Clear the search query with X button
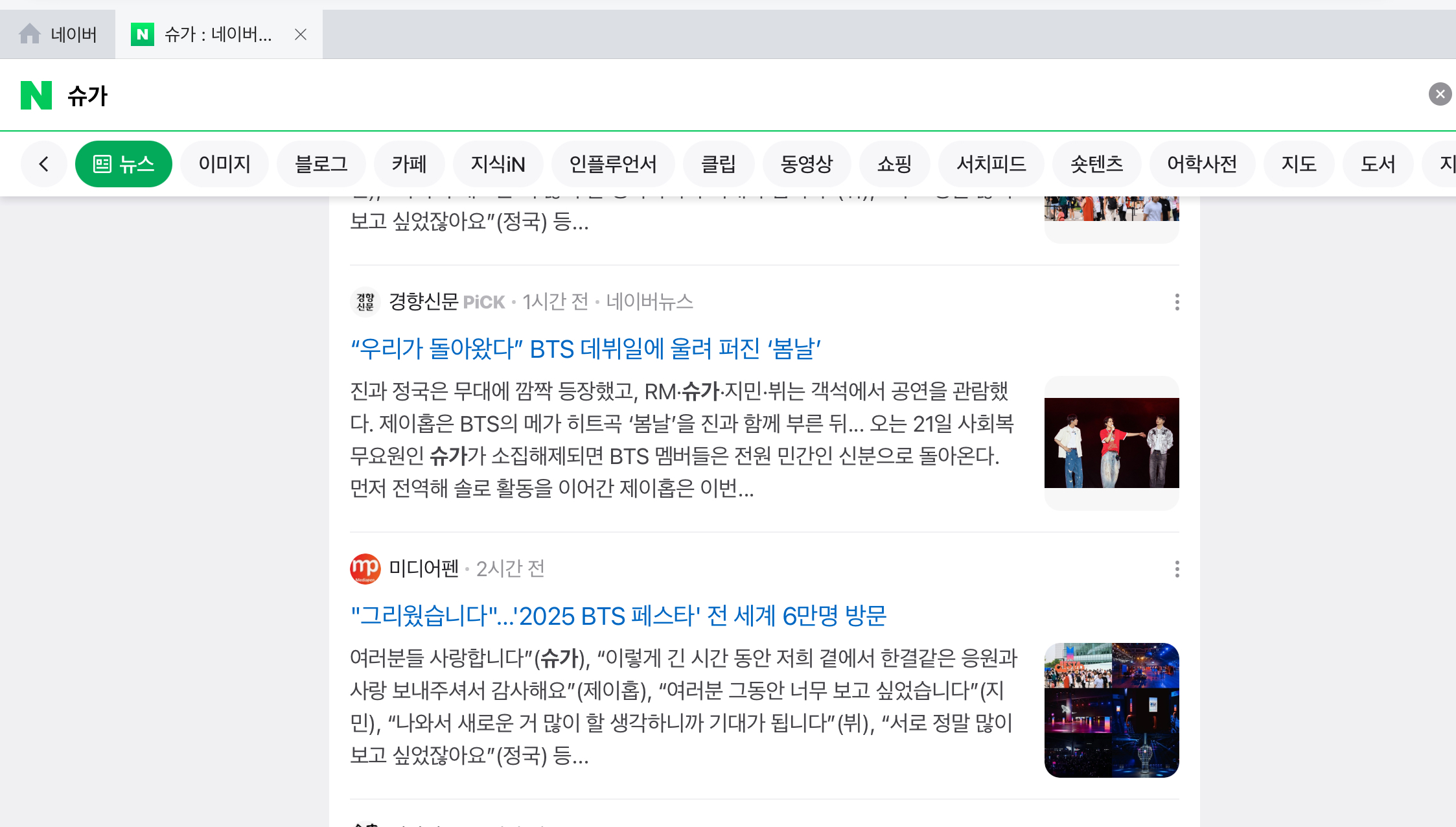 1440,94
